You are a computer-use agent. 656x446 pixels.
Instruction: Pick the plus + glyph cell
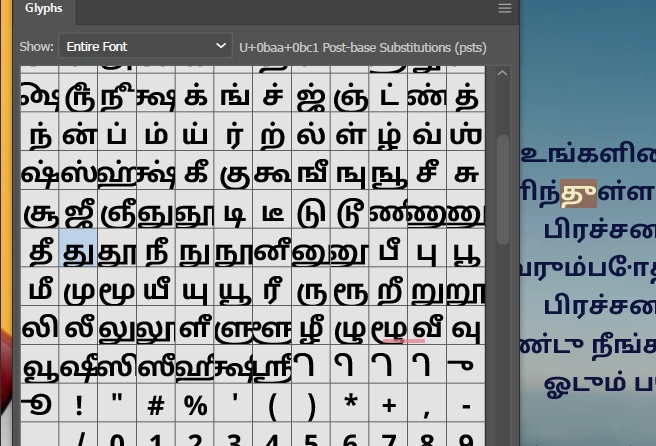pos(389,403)
